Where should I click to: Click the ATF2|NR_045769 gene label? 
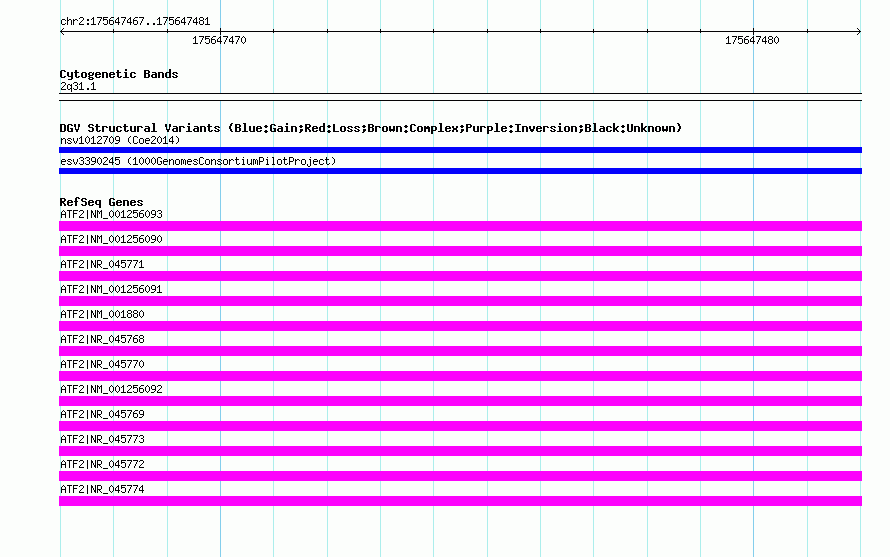click(x=102, y=414)
